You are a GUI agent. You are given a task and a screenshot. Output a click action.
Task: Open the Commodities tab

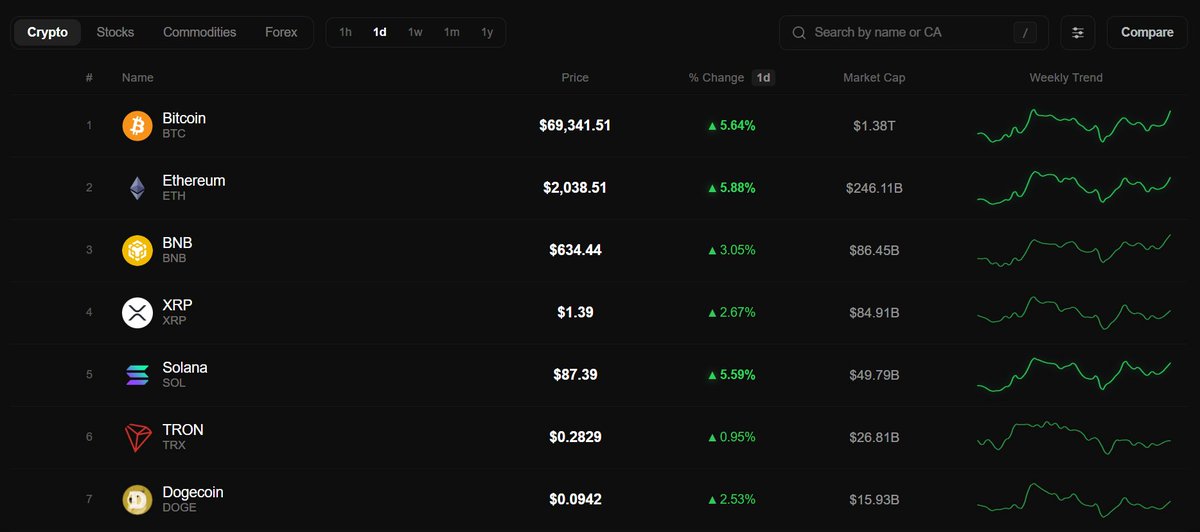tap(200, 32)
